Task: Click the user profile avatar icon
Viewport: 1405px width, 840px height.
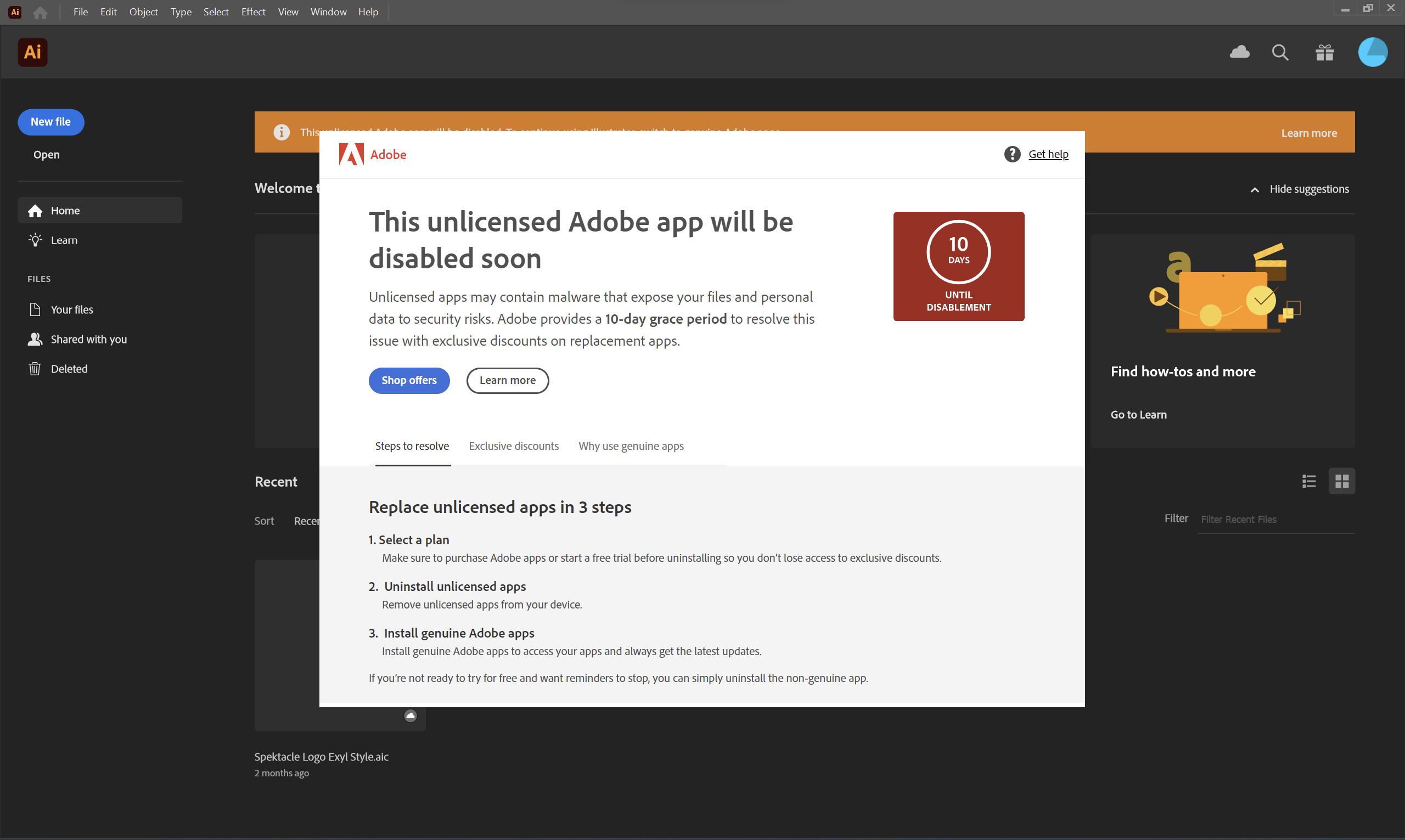Action: pyautogui.click(x=1373, y=52)
